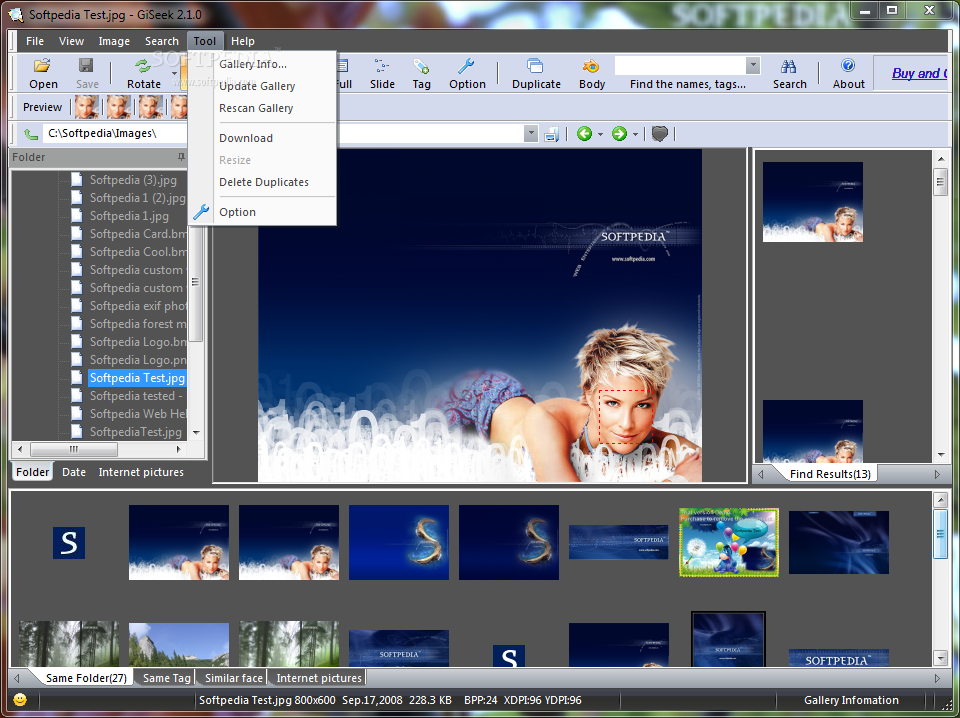This screenshot has width=960, height=718.
Task: Click the GiSeek app icon in title bar
Action: (x=17, y=13)
